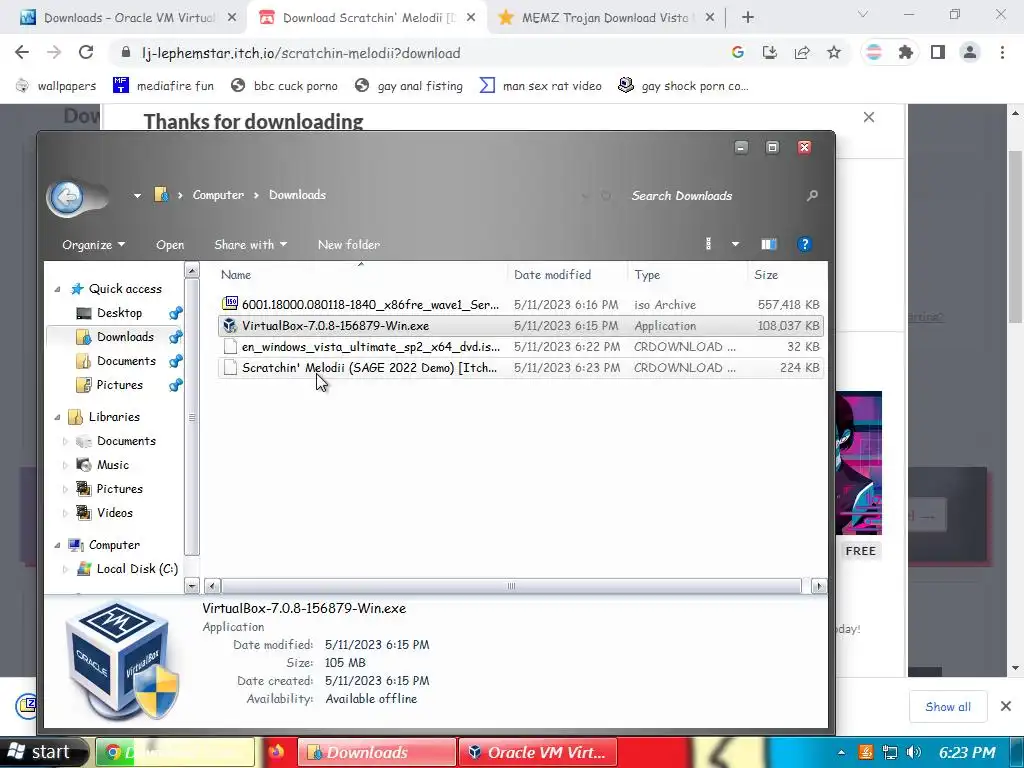The image size is (1024, 768).
Task: Open the Share with dropdown
Action: point(251,245)
